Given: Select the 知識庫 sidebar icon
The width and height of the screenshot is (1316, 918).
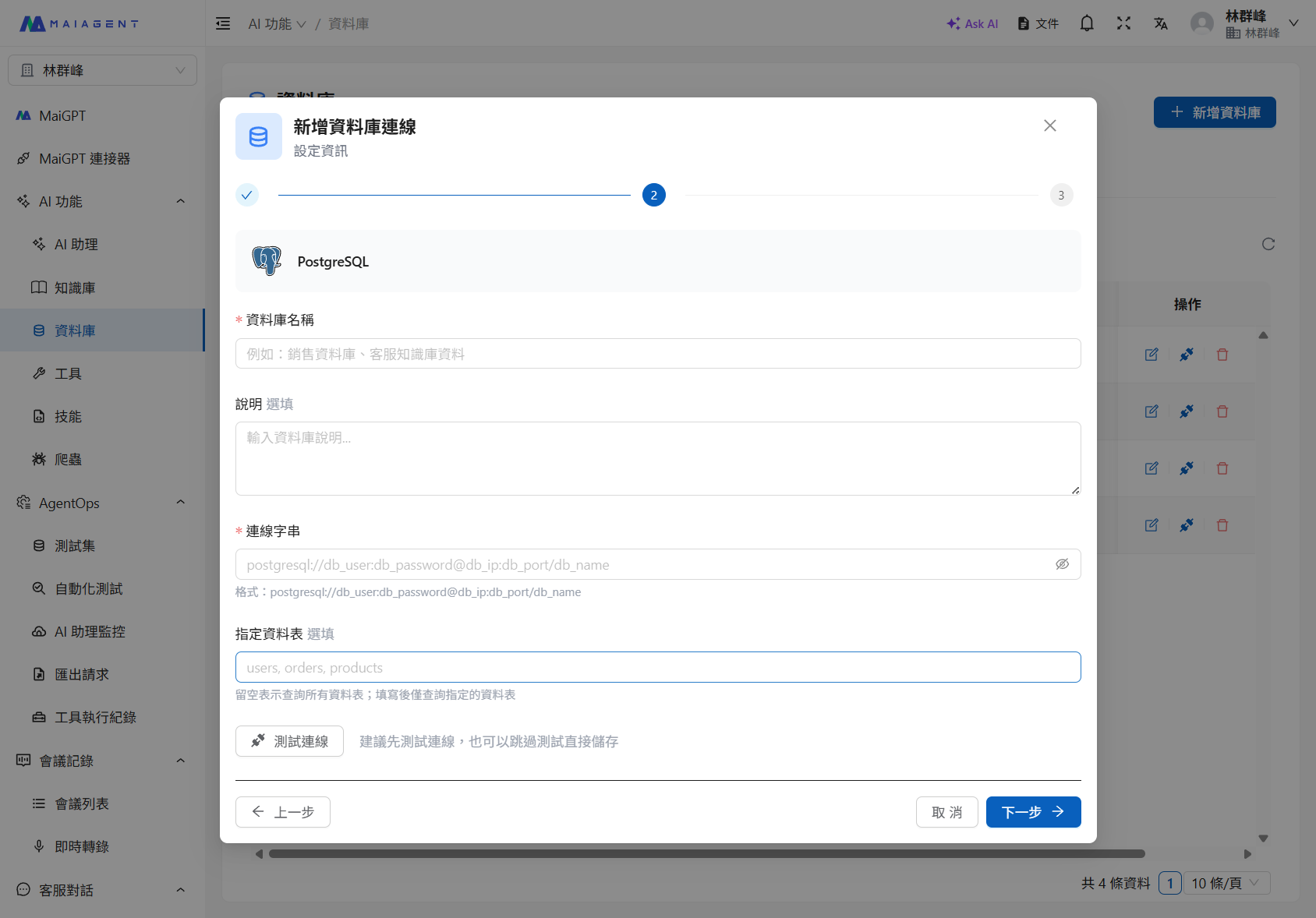Looking at the screenshot, I should tap(39, 287).
